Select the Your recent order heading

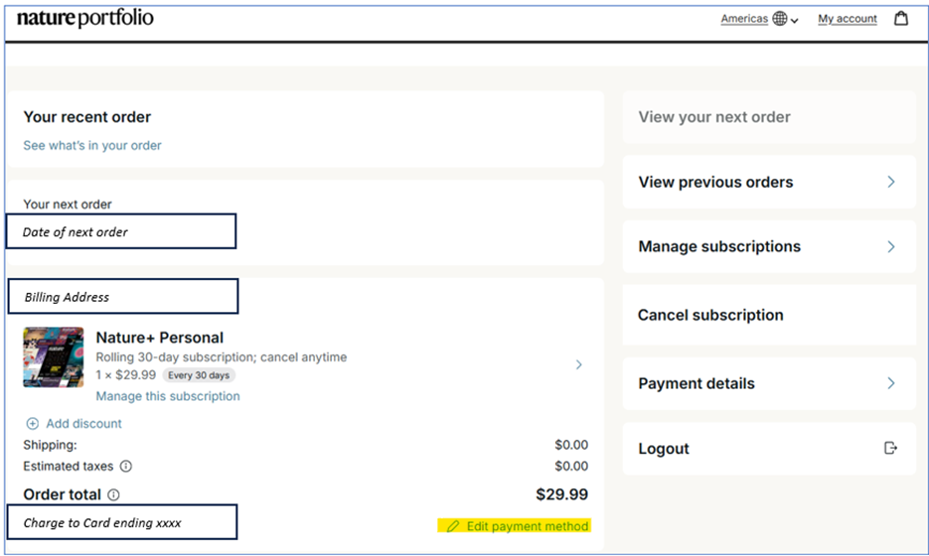point(87,117)
